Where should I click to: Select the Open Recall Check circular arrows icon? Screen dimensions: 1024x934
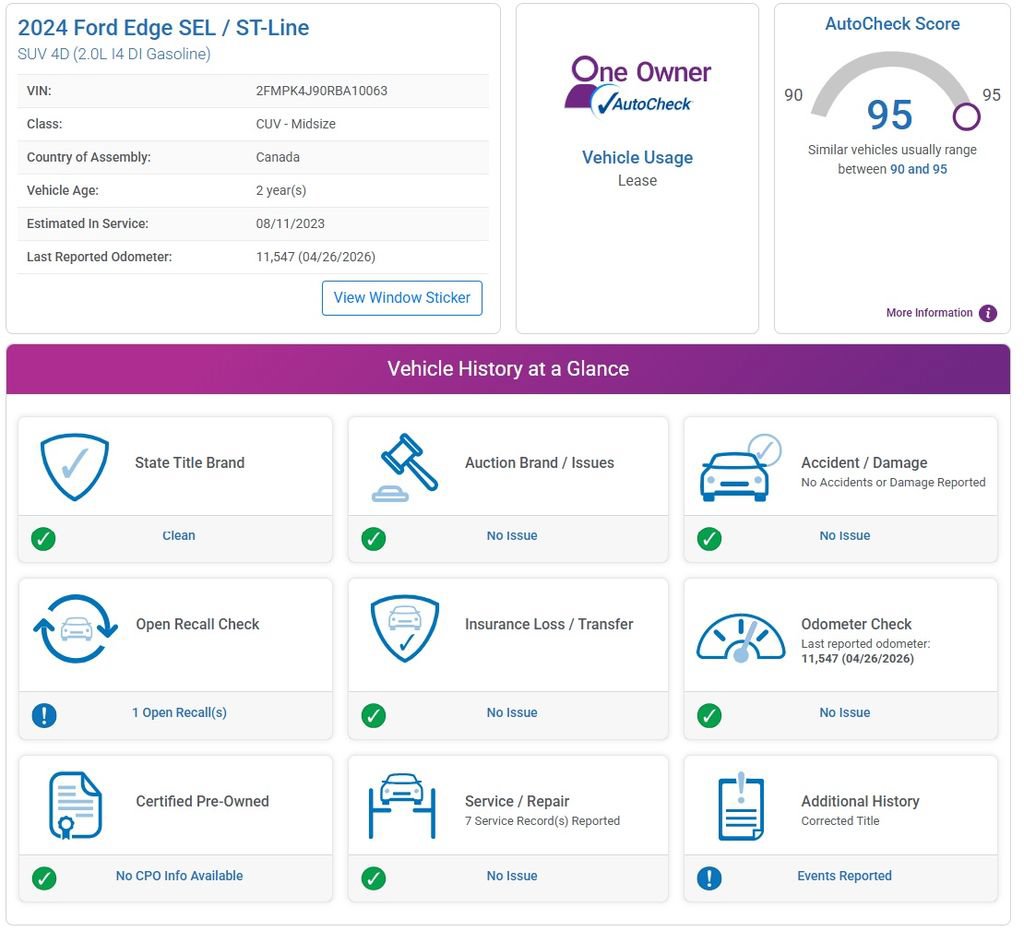(76, 628)
